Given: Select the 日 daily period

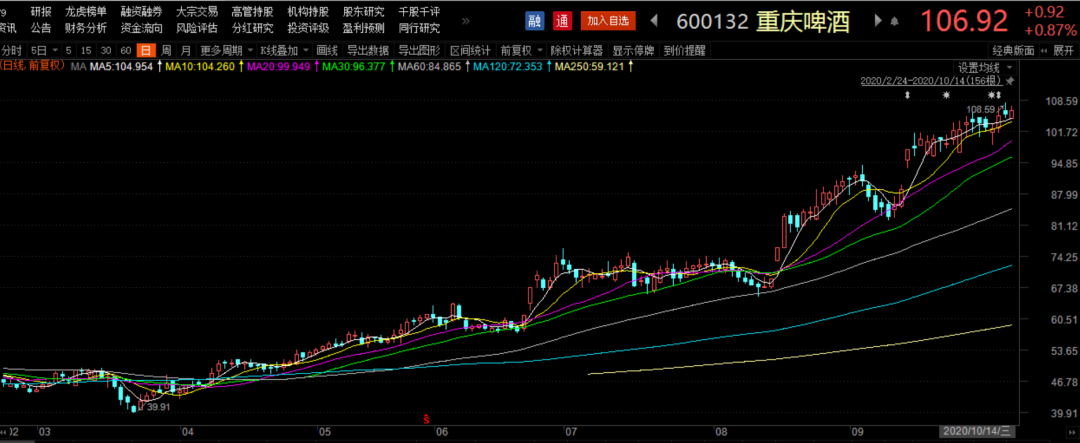Looking at the screenshot, I should click(146, 50).
